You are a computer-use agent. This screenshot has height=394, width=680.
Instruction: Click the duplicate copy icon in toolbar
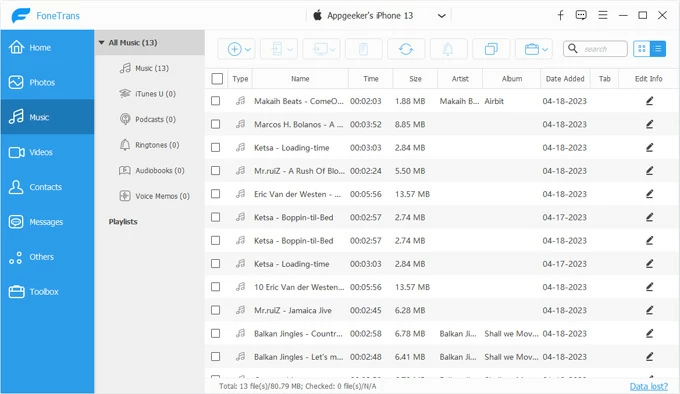point(491,49)
